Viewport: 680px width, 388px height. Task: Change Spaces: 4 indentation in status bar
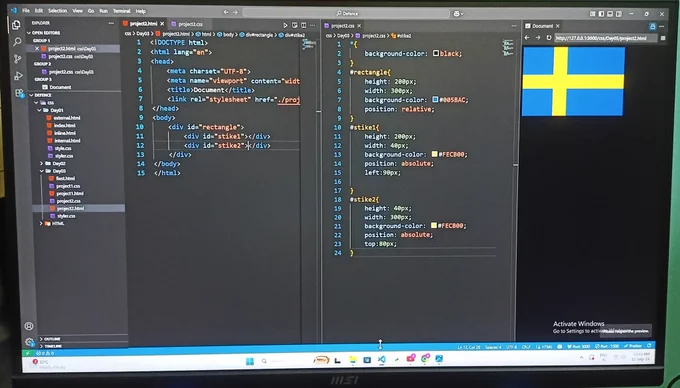[x=493, y=347]
